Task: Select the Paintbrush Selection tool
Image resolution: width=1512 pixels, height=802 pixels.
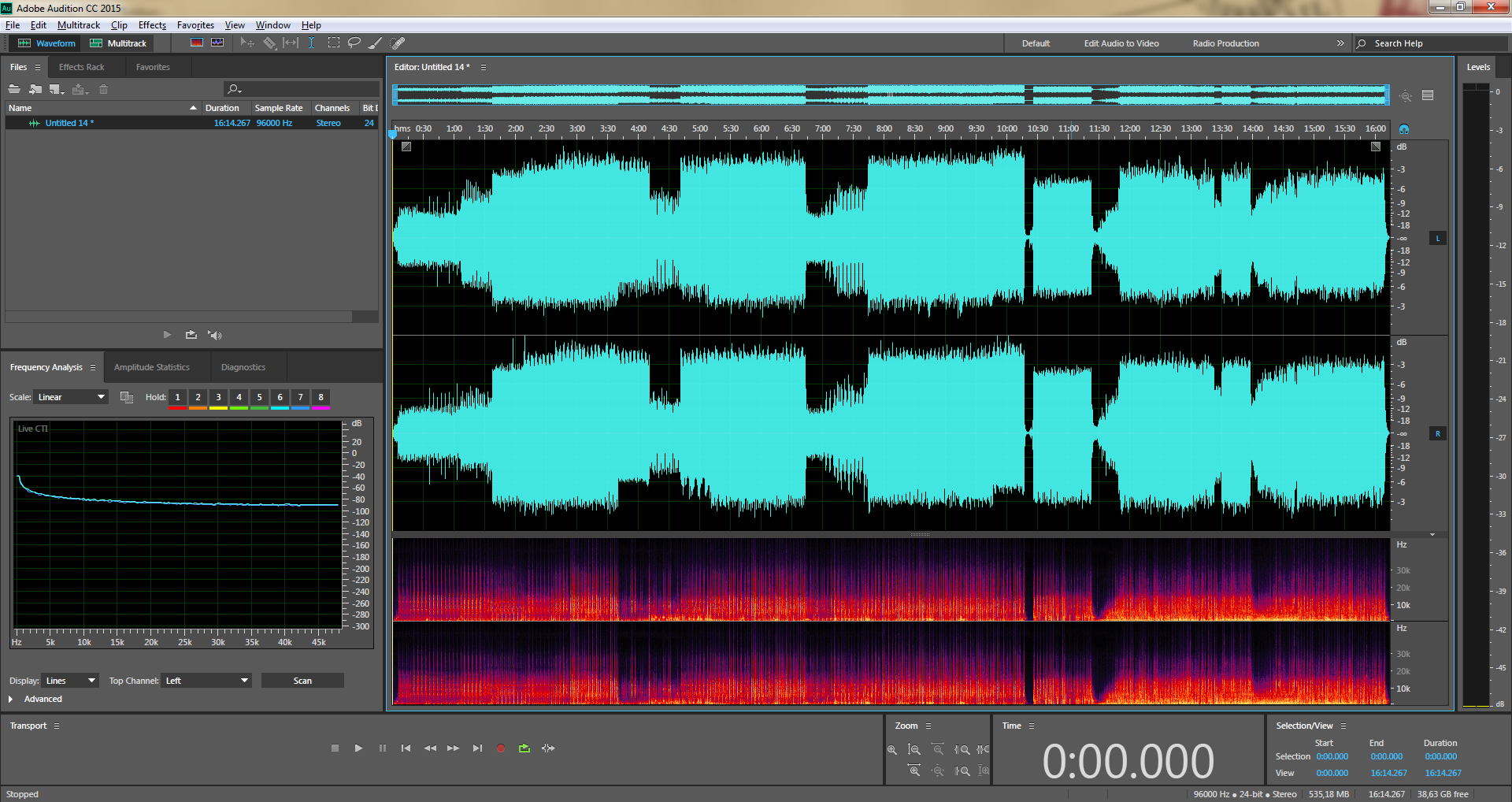Action: pyautogui.click(x=376, y=43)
